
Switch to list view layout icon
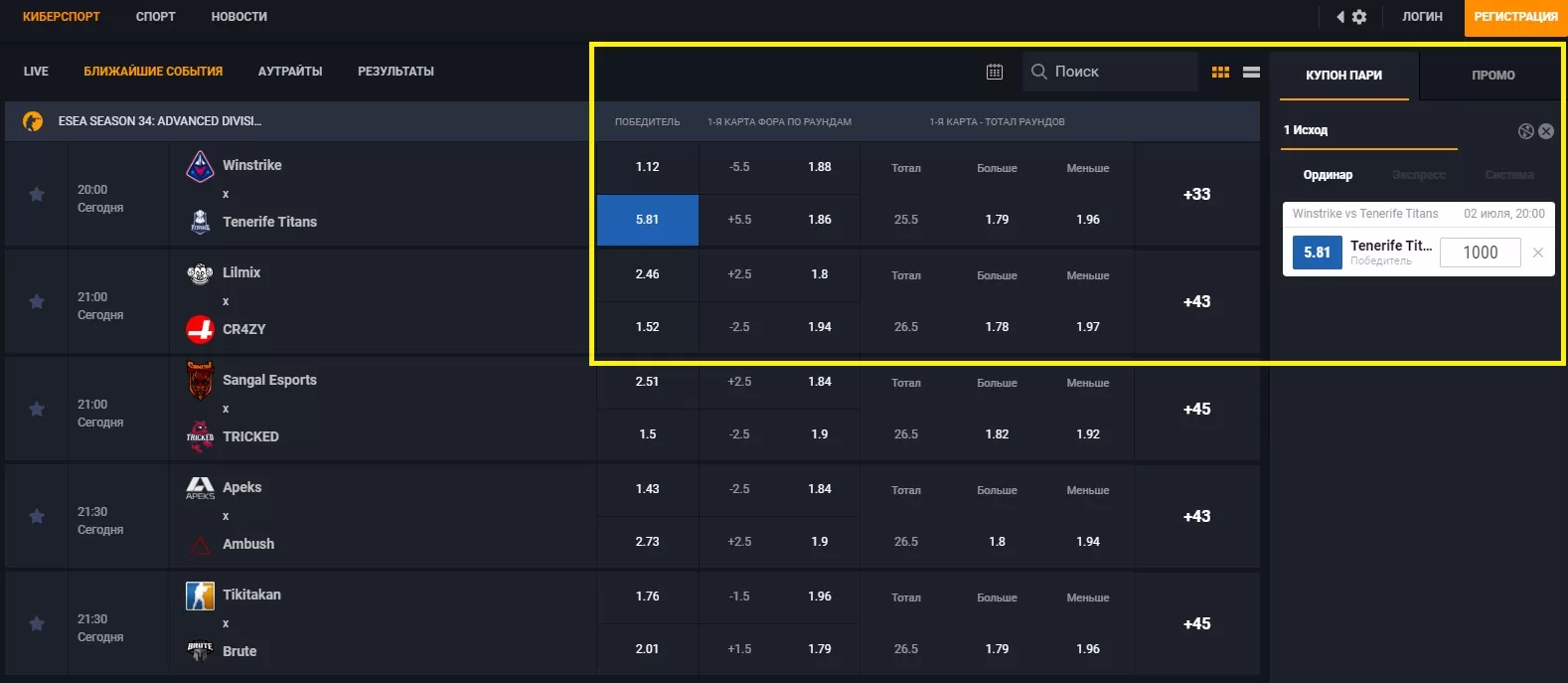1251,72
